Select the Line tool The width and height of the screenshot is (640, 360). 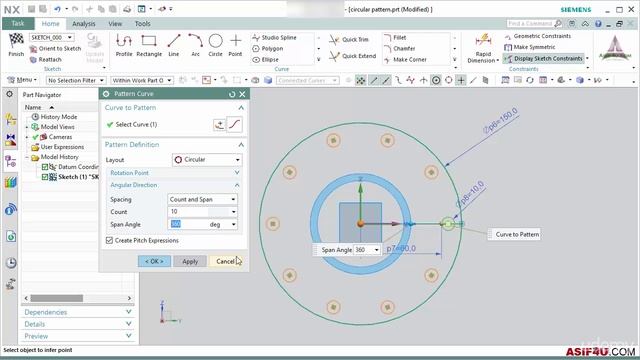point(173,45)
